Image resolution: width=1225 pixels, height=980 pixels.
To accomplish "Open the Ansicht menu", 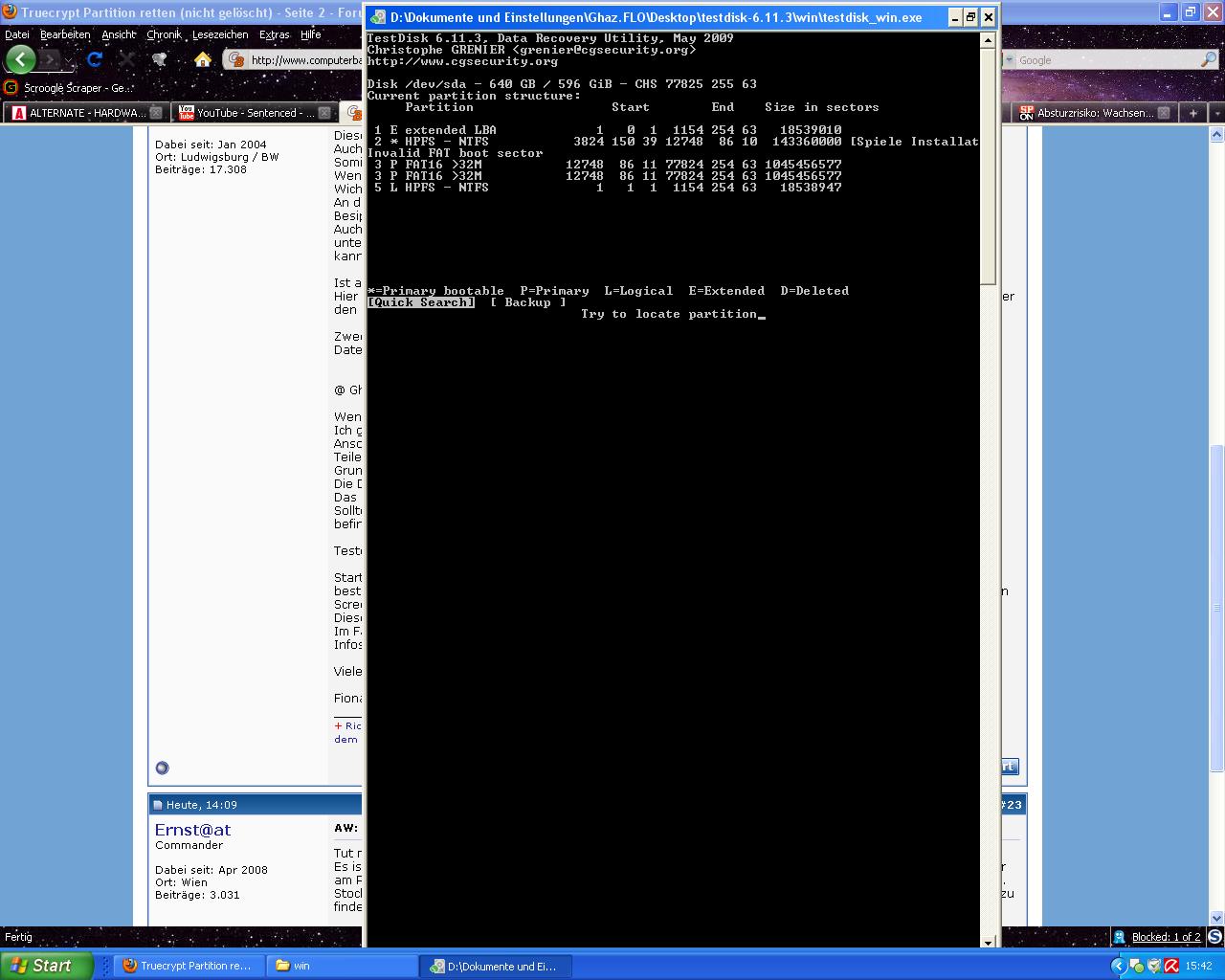I will [x=119, y=34].
